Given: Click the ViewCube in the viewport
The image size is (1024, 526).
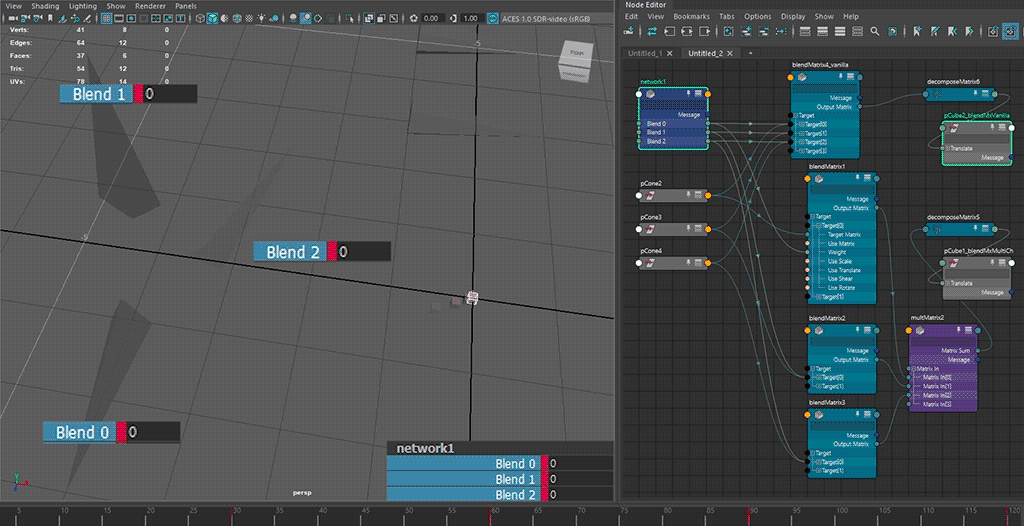Looking at the screenshot, I should (x=574, y=60).
